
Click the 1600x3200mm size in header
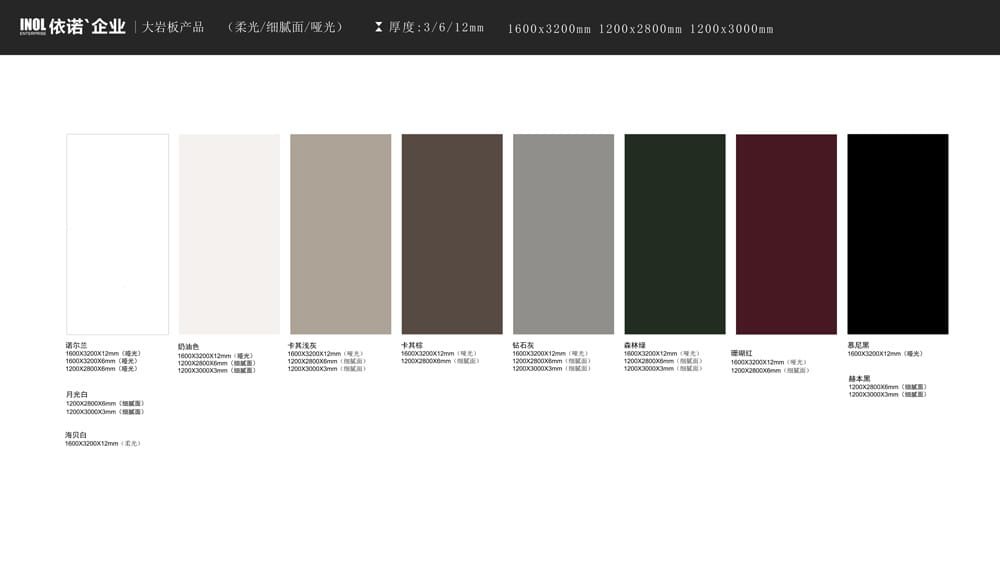click(x=549, y=29)
